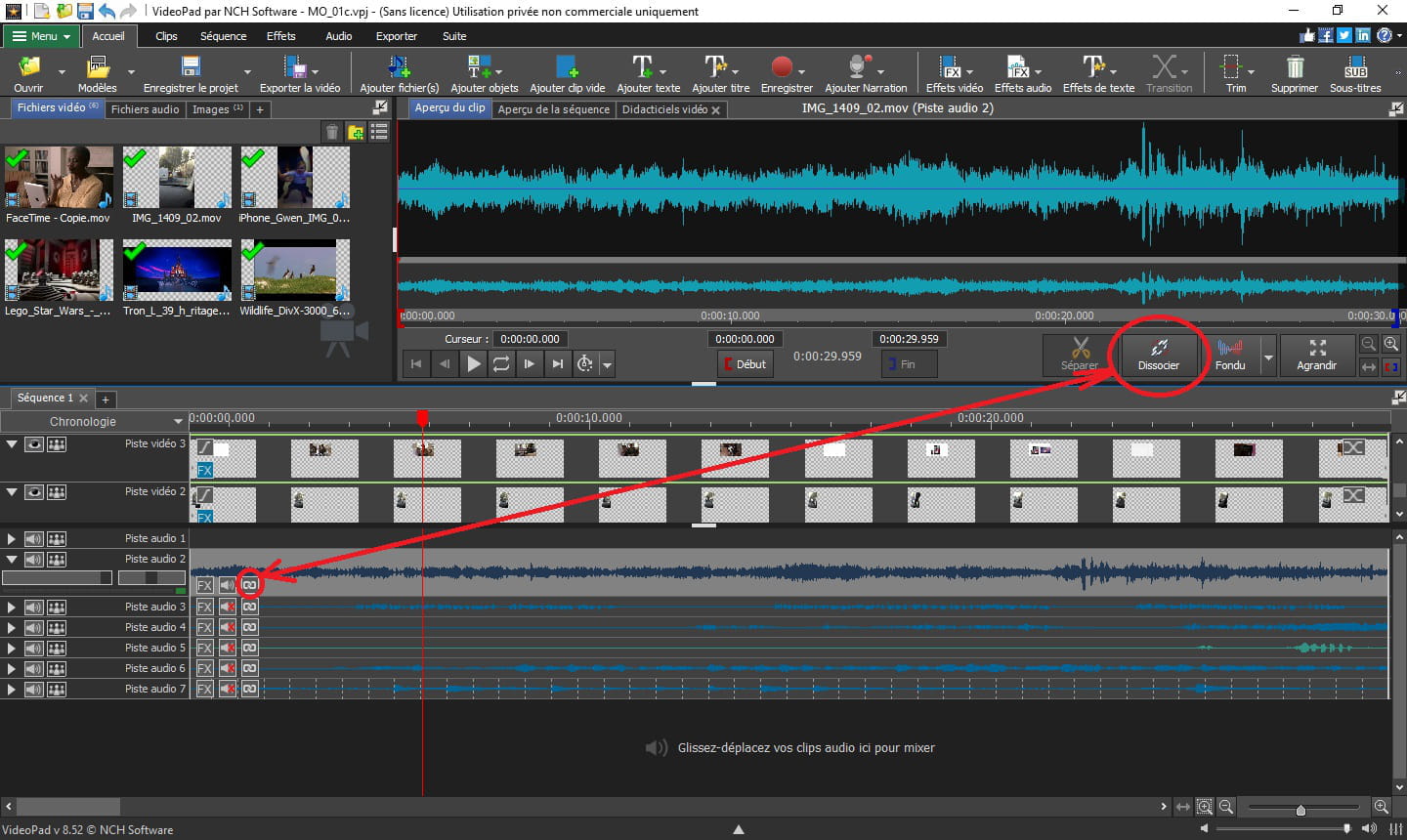Click the Dissocier unlink button
The height and width of the screenshot is (840, 1407).
click(x=1159, y=356)
